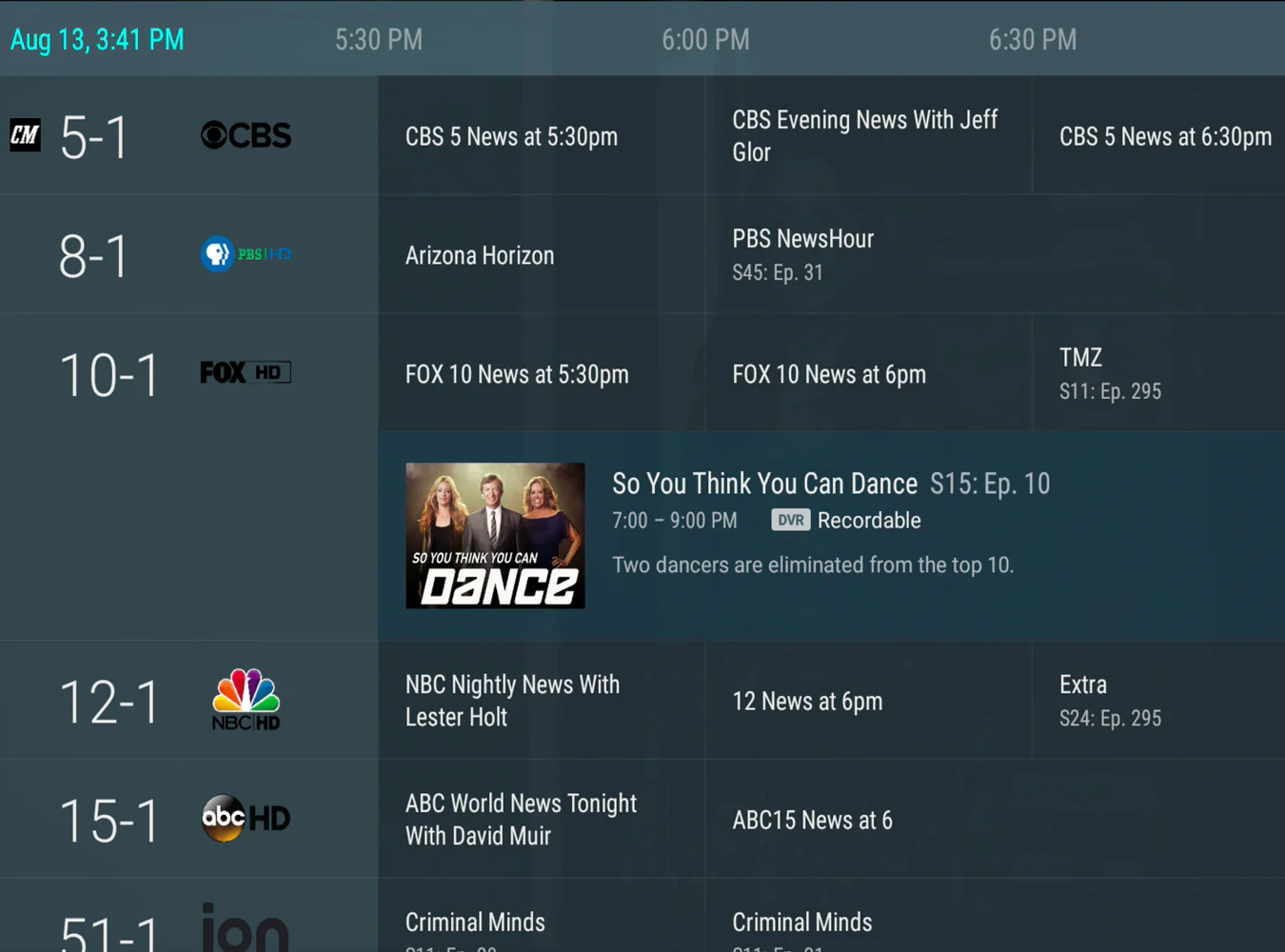Select NBC Nightly News With Lester Holt

[x=542, y=701]
